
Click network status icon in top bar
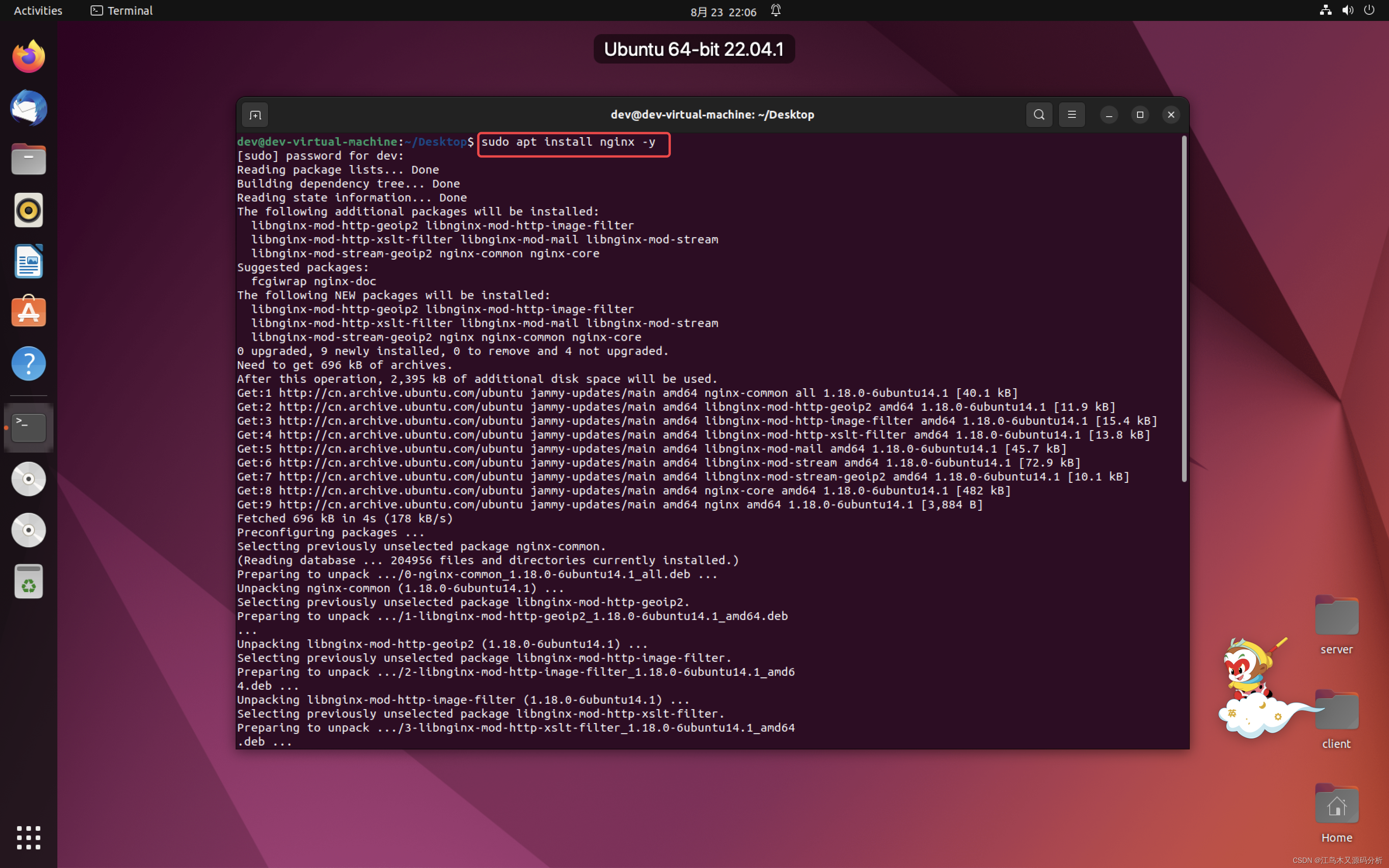[x=1325, y=10]
